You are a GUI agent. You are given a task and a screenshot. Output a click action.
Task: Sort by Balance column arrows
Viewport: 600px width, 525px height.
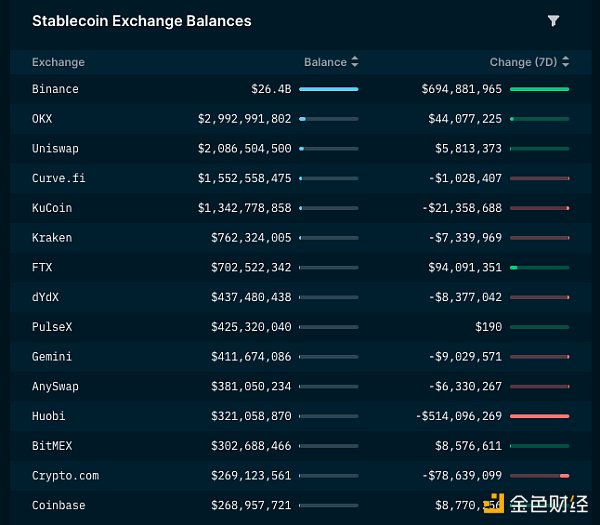click(x=355, y=62)
